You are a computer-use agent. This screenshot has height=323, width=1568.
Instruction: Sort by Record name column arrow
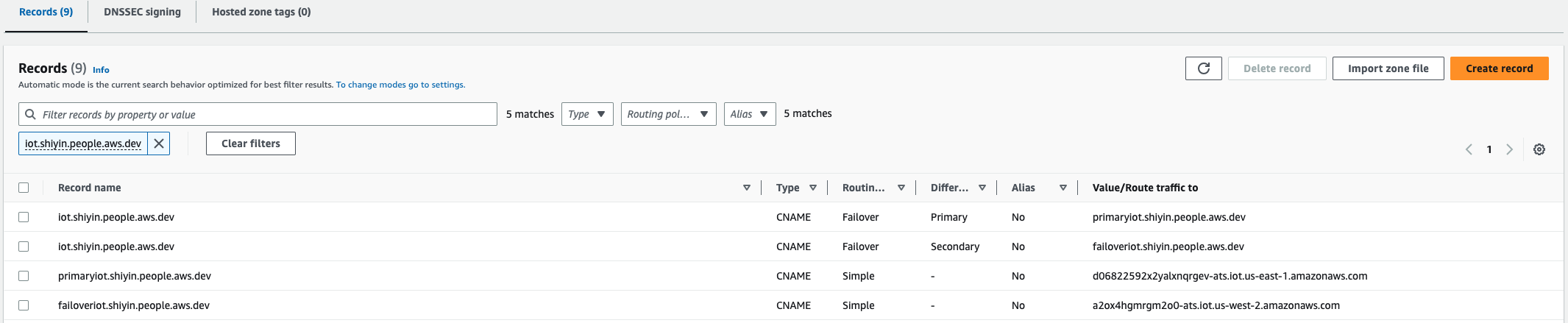point(746,188)
